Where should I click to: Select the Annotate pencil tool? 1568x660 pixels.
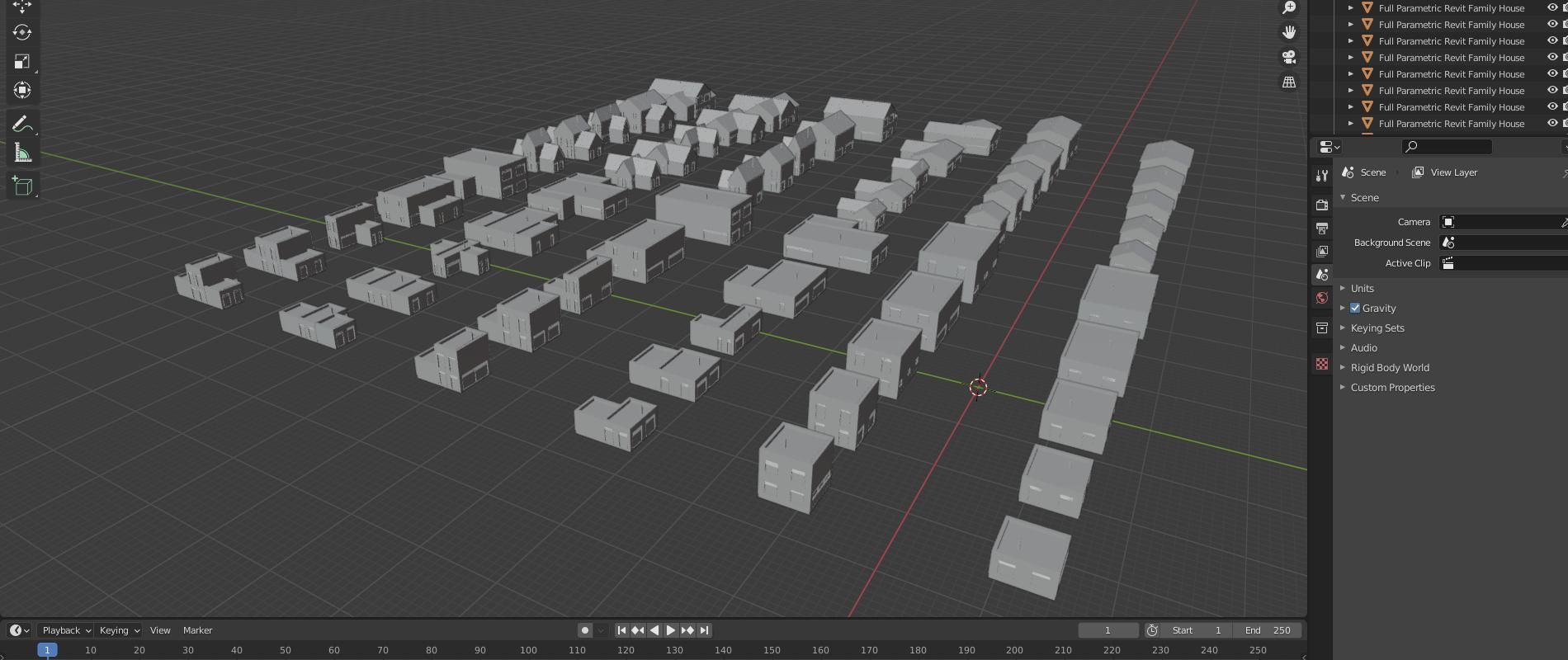click(22, 124)
